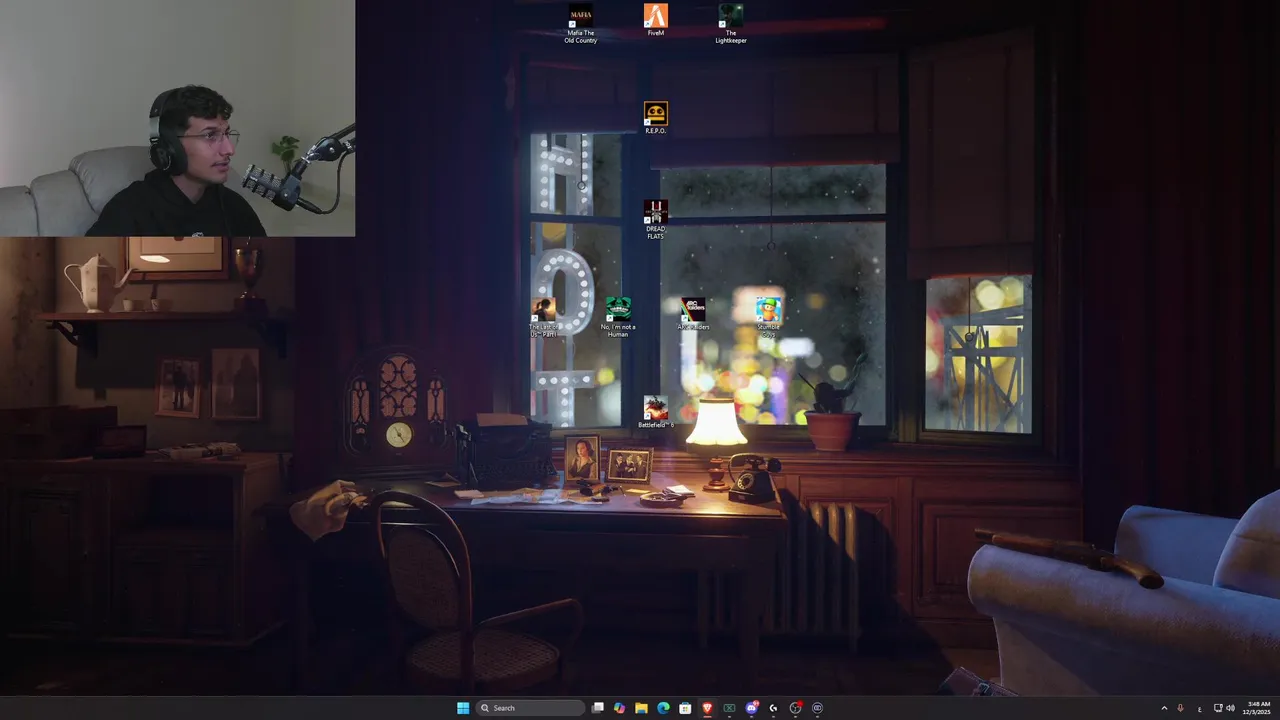Open File Explorer from the taskbar

pos(641,708)
